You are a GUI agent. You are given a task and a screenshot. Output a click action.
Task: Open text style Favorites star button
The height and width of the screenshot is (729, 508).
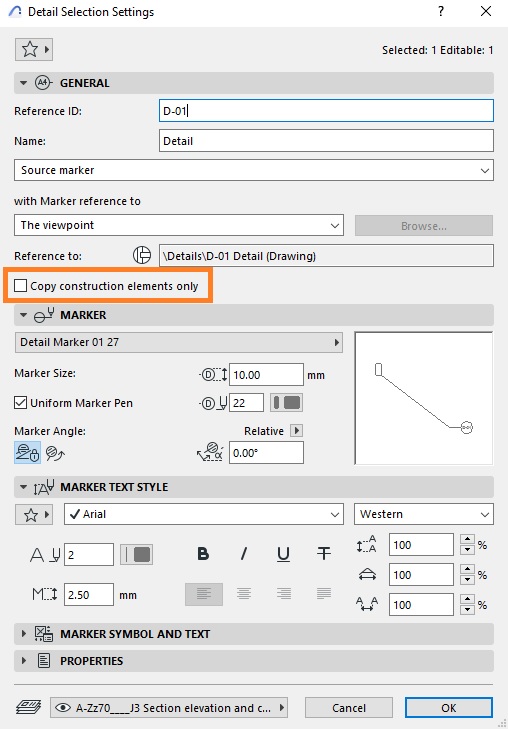(x=34, y=514)
